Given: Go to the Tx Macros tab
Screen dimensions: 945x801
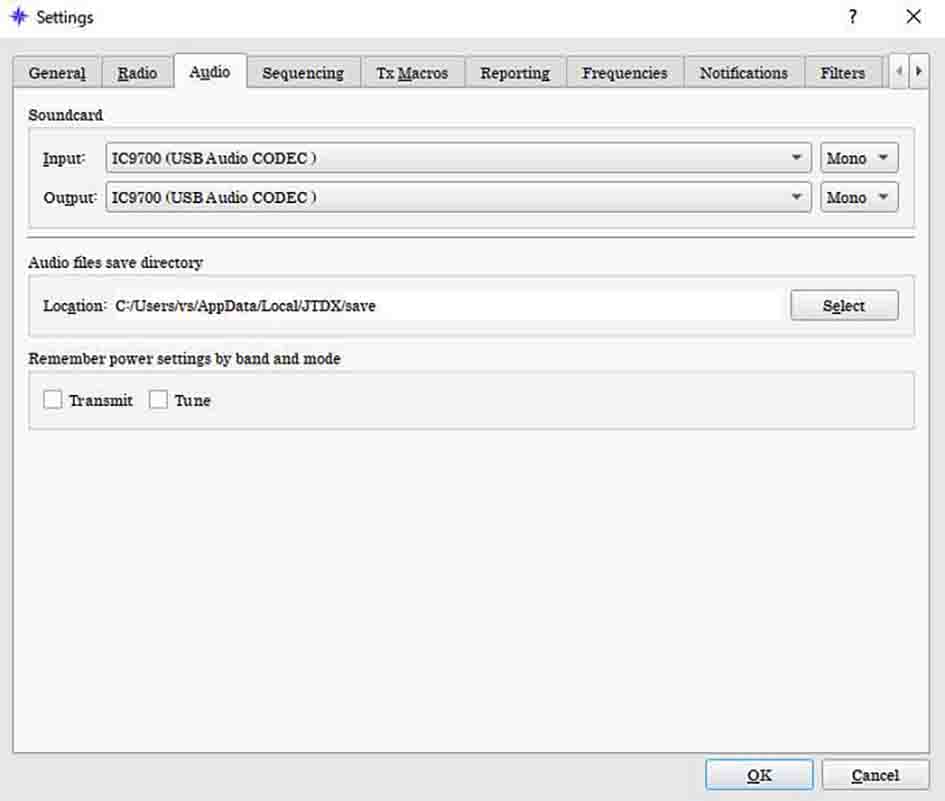Looking at the screenshot, I should coord(412,73).
